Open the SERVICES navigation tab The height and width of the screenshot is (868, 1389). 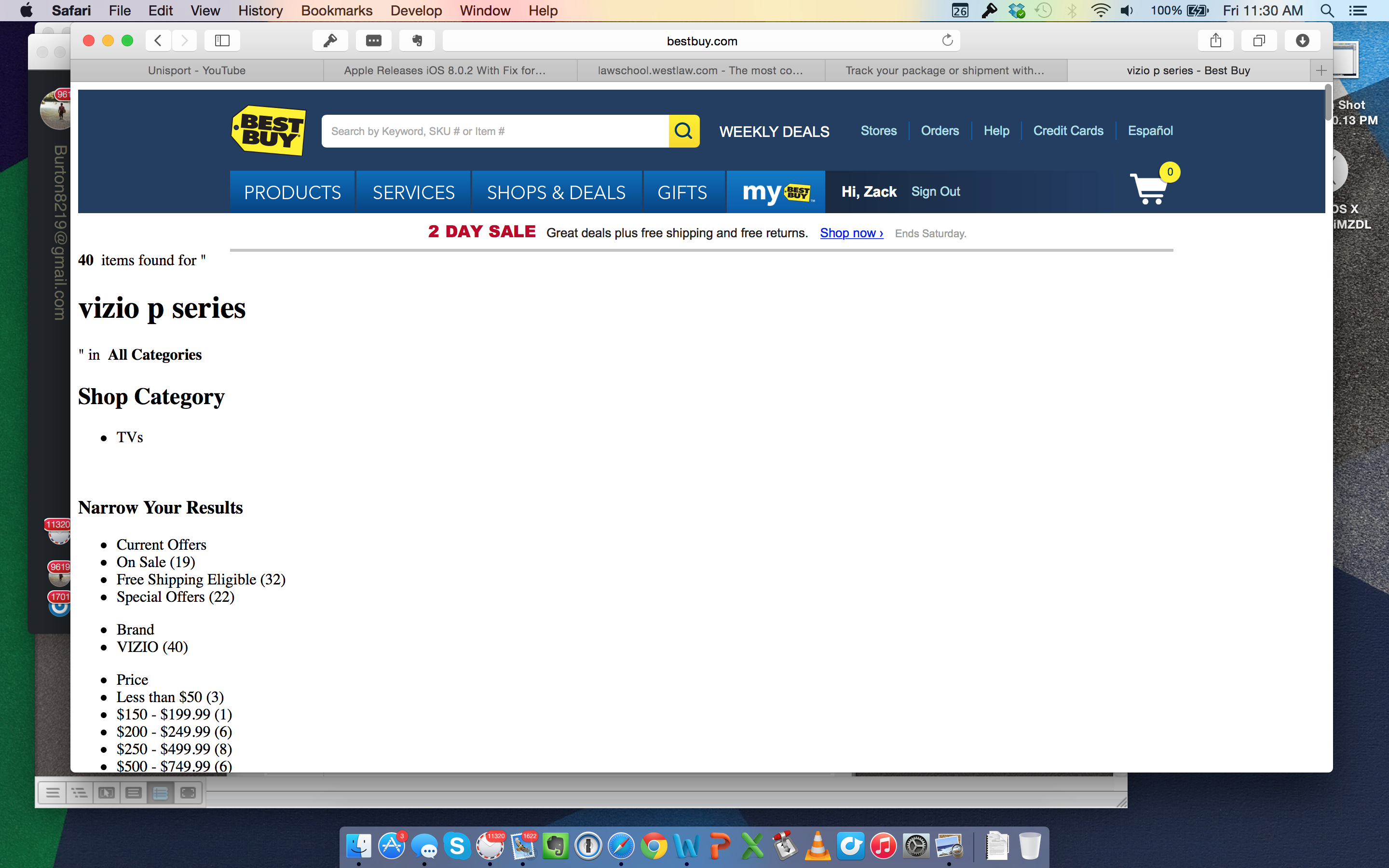tap(413, 192)
